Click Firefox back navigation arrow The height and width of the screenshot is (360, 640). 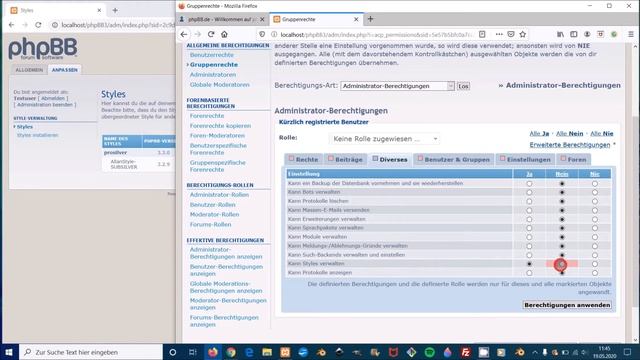pos(184,34)
